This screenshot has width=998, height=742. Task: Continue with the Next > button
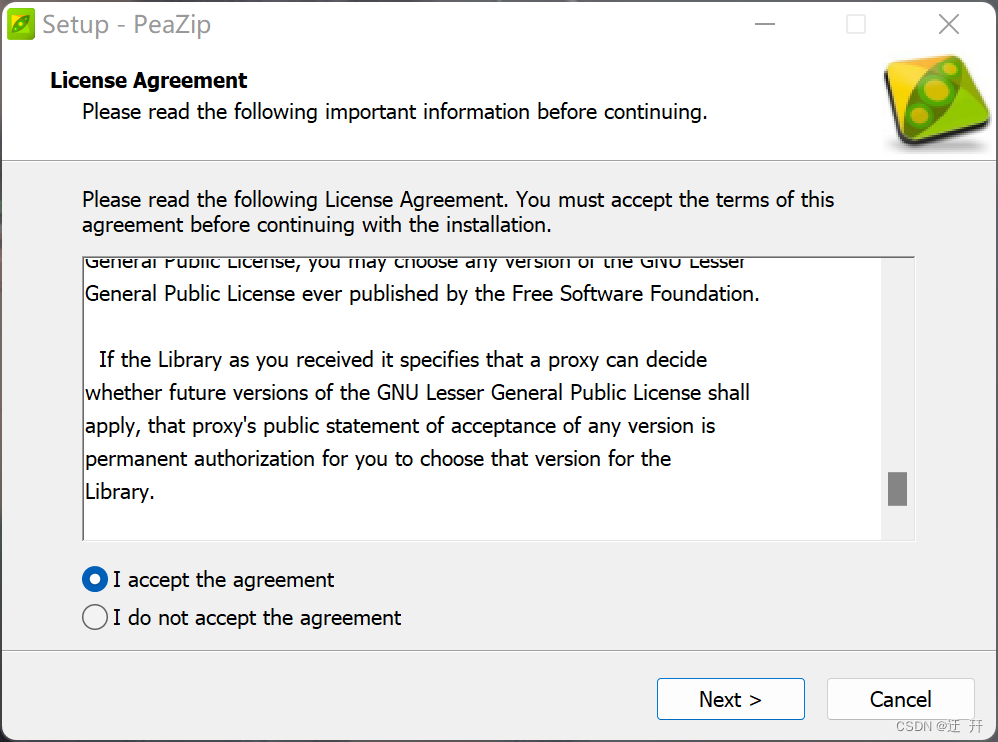731,699
